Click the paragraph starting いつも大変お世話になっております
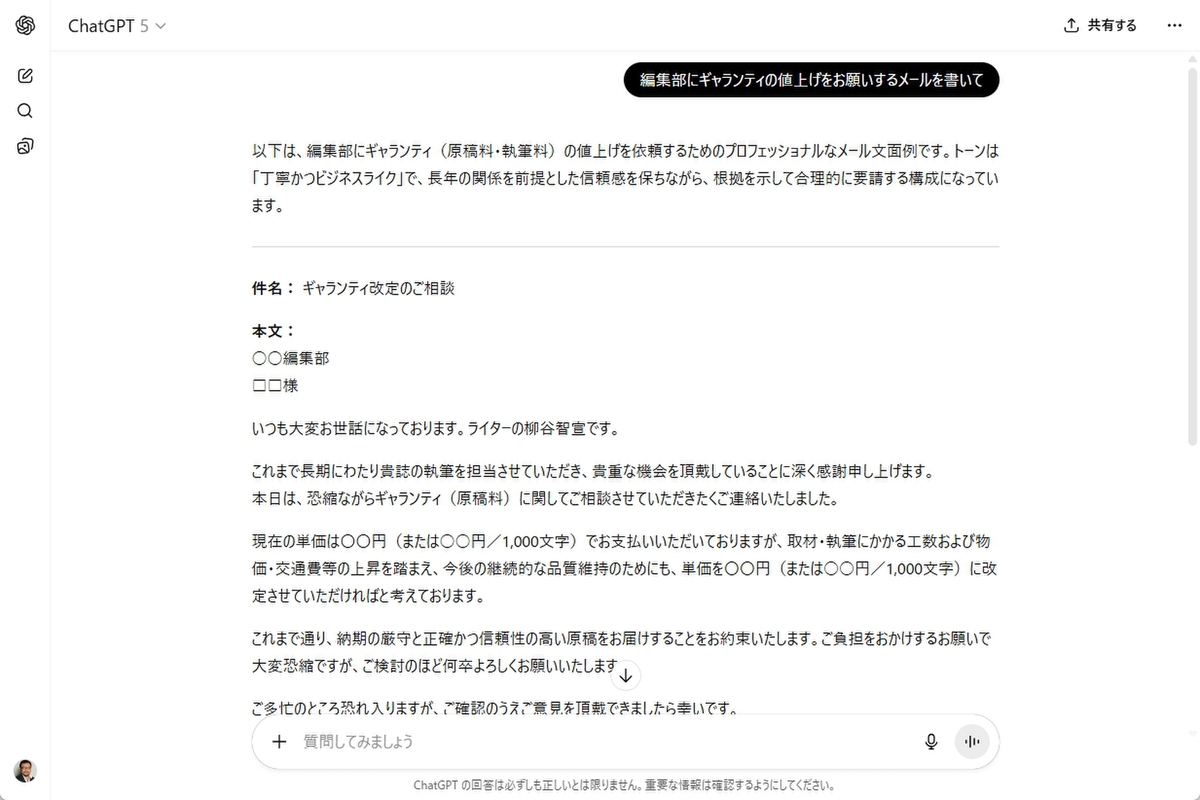1200x800 pixels. click(435, 430)
